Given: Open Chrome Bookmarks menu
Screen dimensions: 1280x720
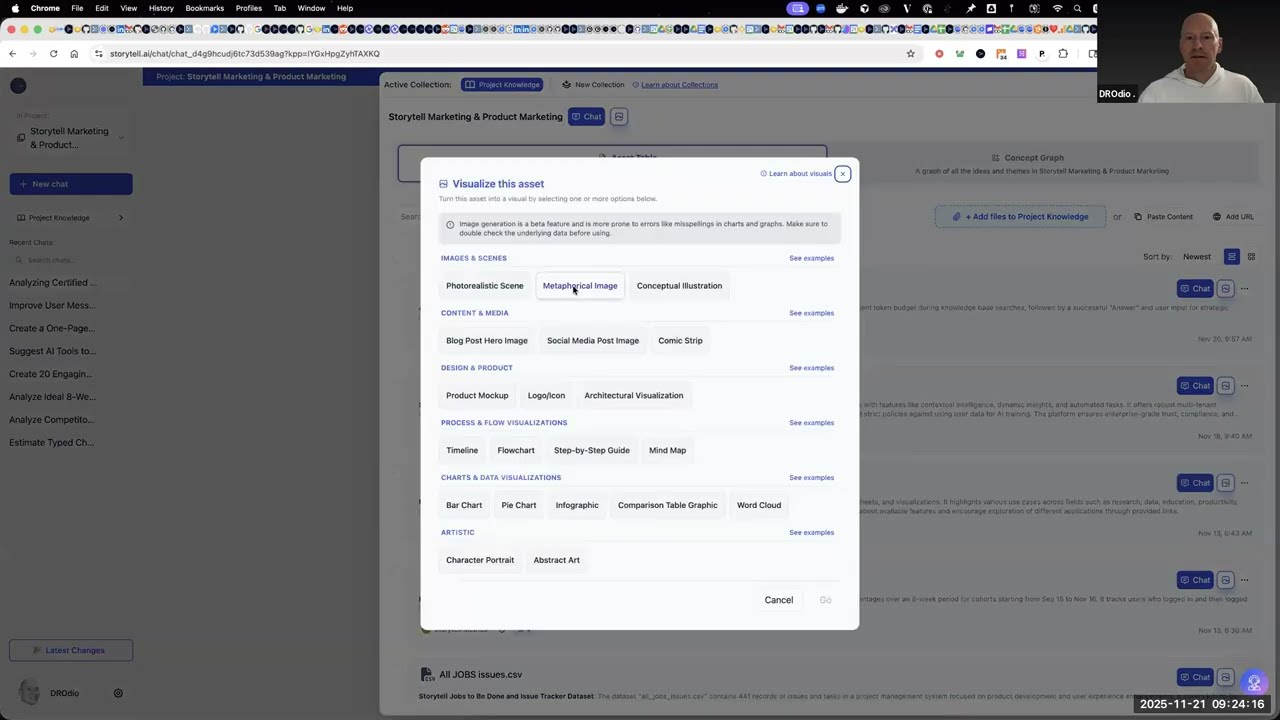Looking at the screenshot, I should (x=204, y=8).
